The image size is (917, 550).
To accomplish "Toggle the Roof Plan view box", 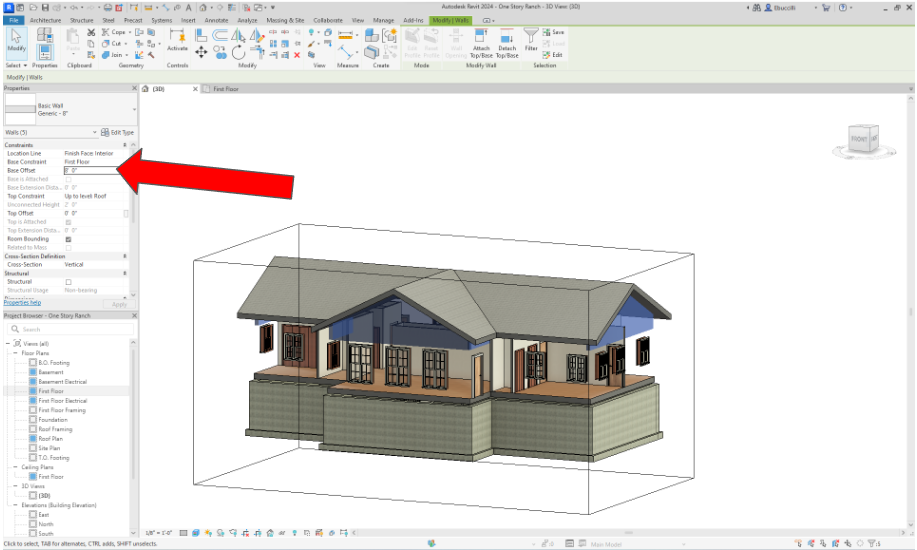I will [33, 438].
